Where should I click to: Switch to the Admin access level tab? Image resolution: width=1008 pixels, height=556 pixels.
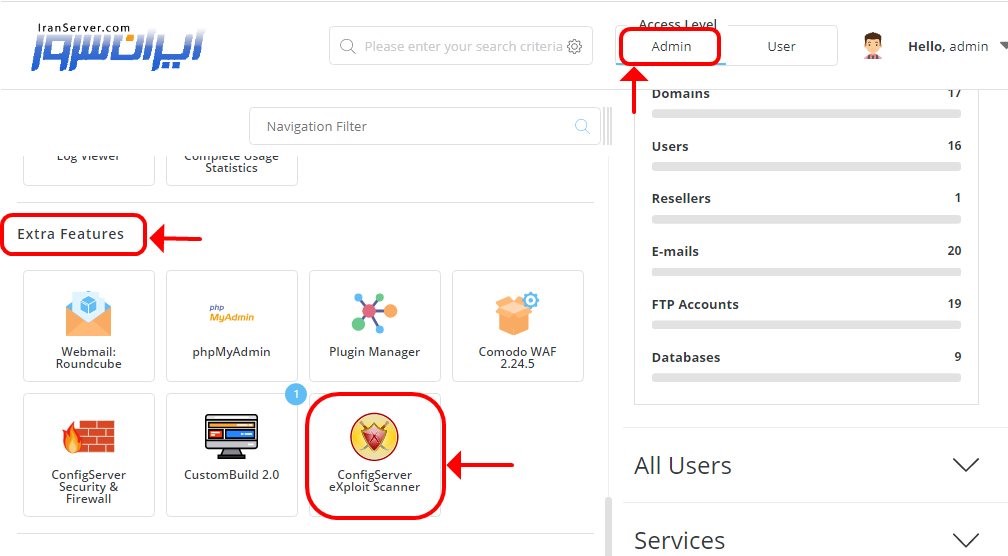[x=671, y=46]
